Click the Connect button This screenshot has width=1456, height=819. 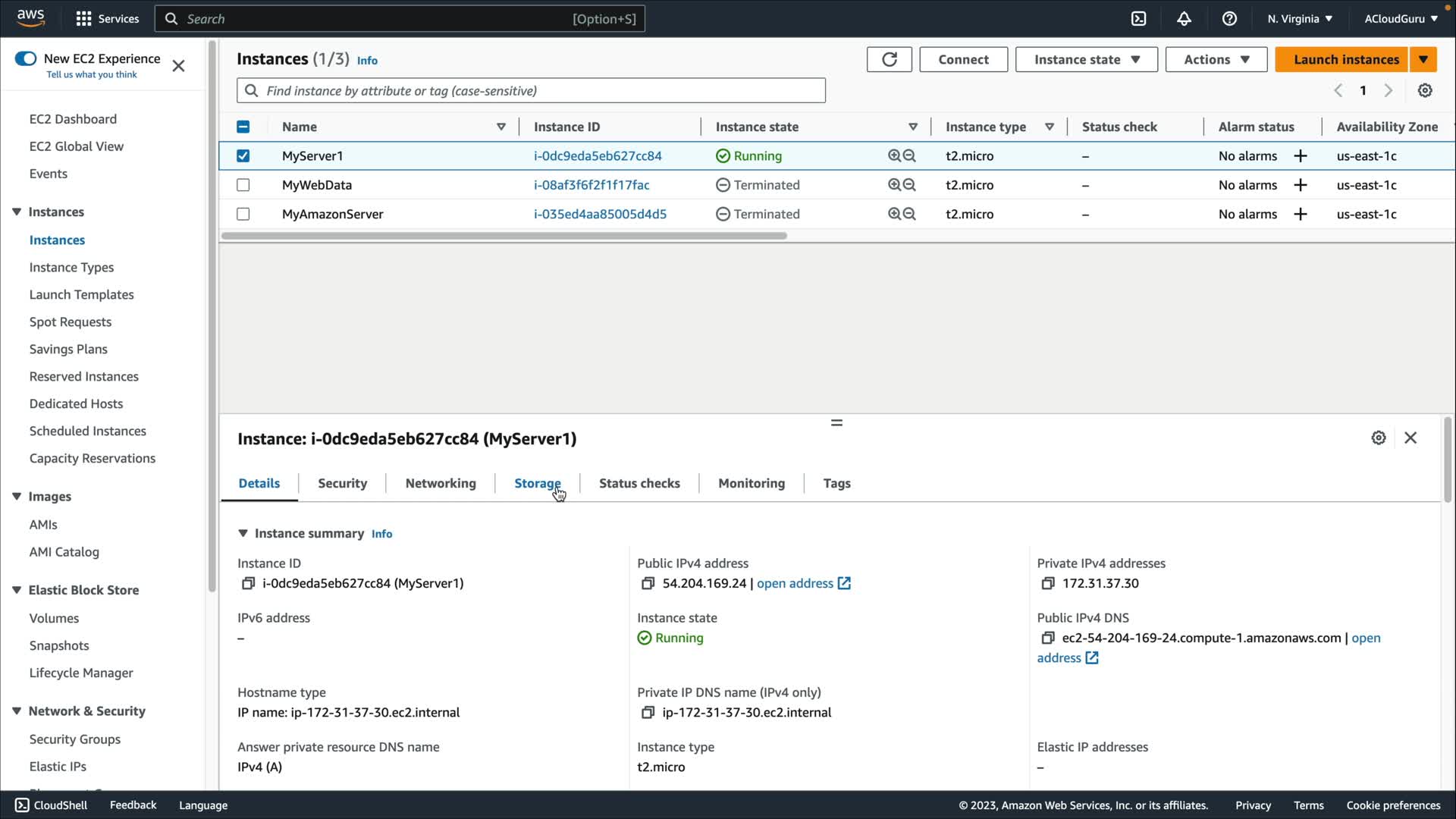click(x=963, y=59)
